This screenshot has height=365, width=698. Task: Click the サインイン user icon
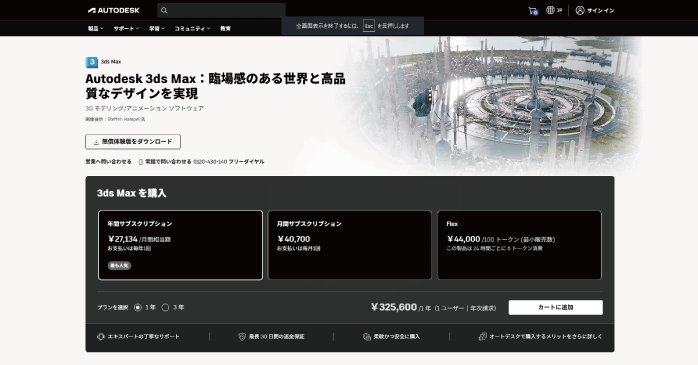tap(580, 10)
